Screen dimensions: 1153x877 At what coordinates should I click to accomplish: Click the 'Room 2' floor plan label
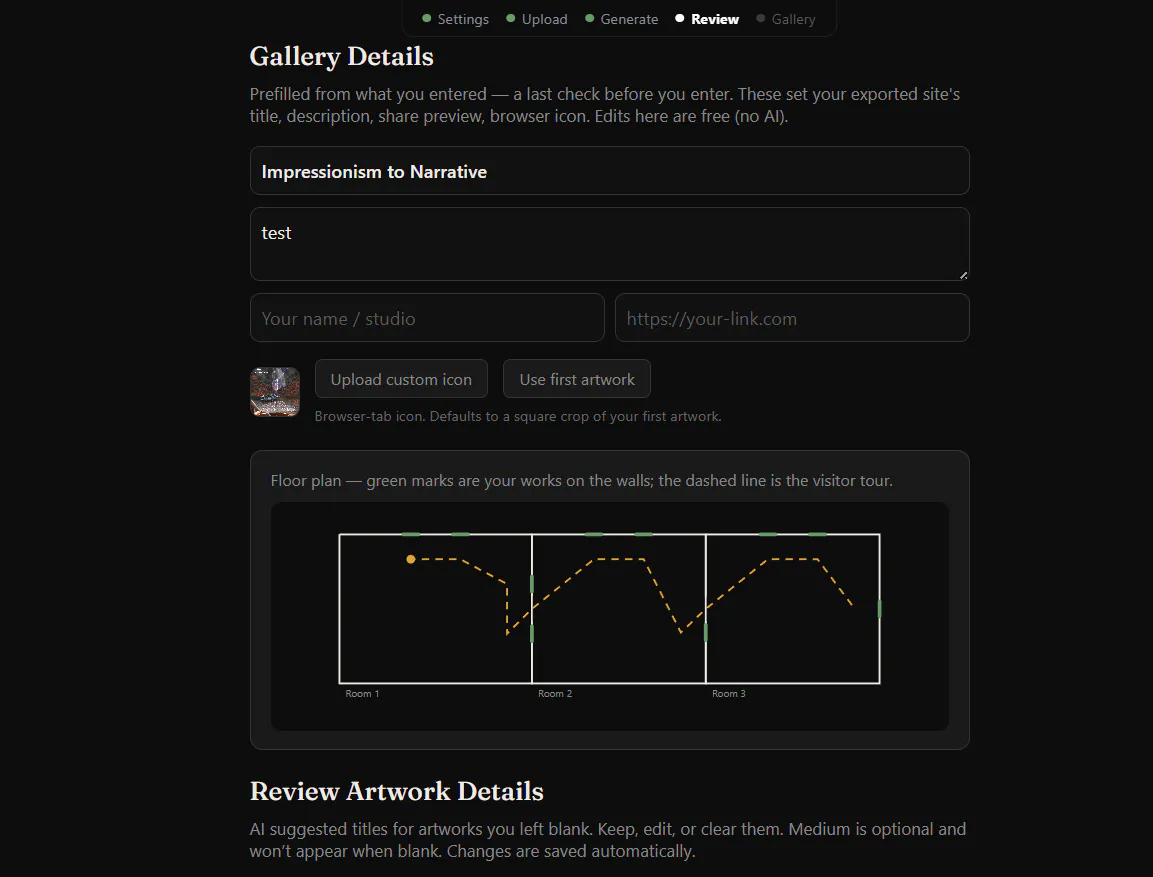click(555, 693)
